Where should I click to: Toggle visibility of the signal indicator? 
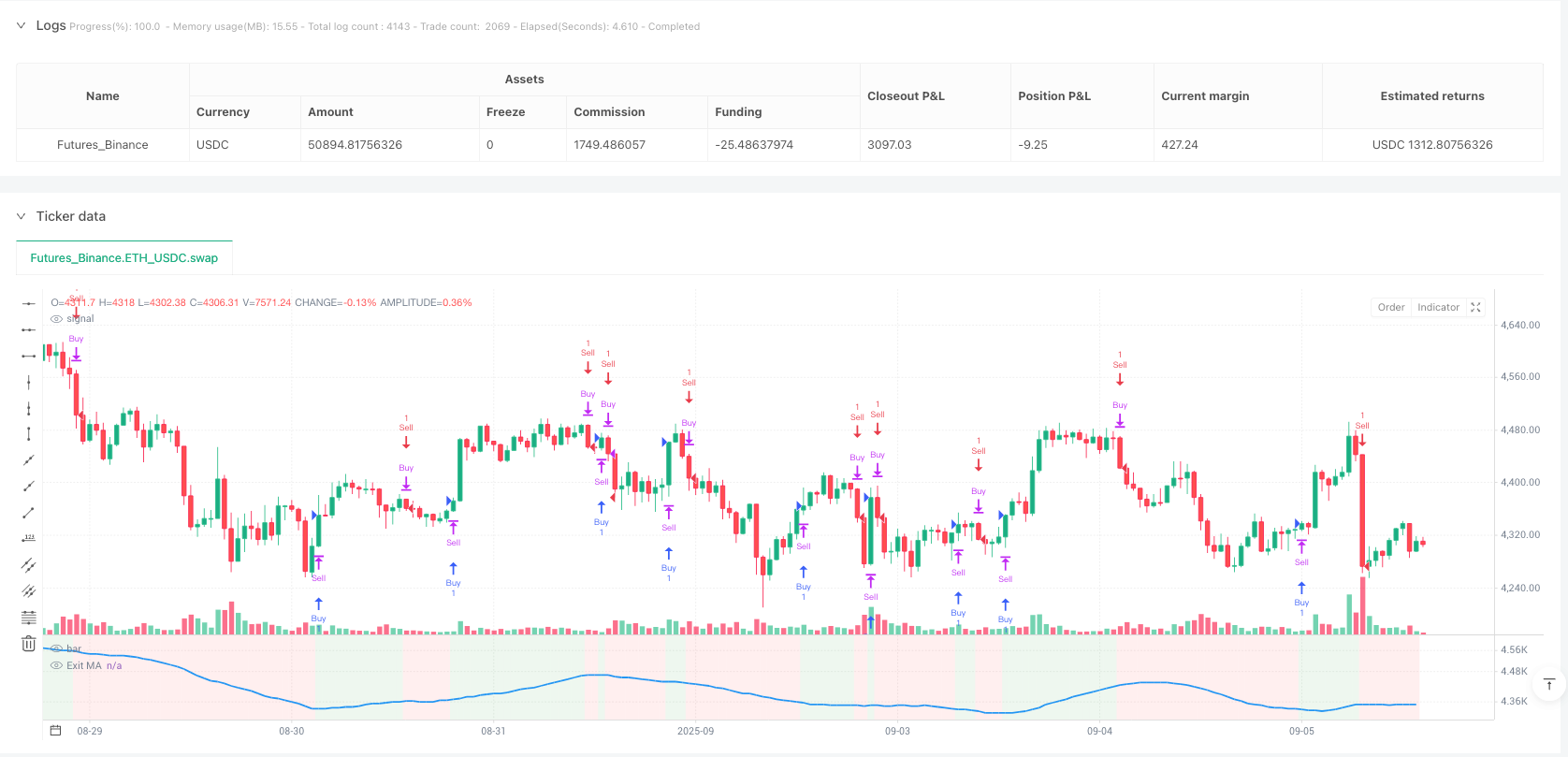[56, 319]
